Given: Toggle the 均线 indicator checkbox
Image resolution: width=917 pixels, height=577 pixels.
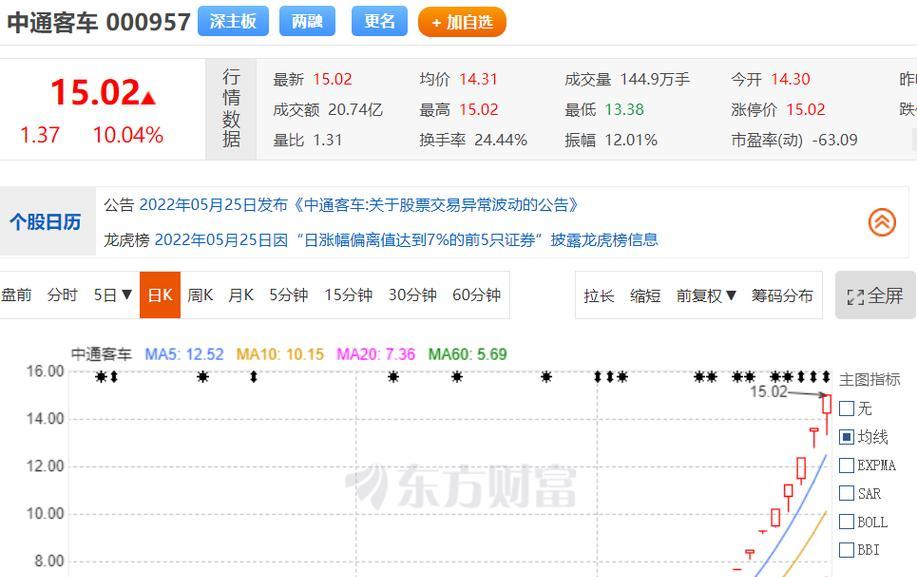Looking at the screenshot, I should click(x=846, y=437).
